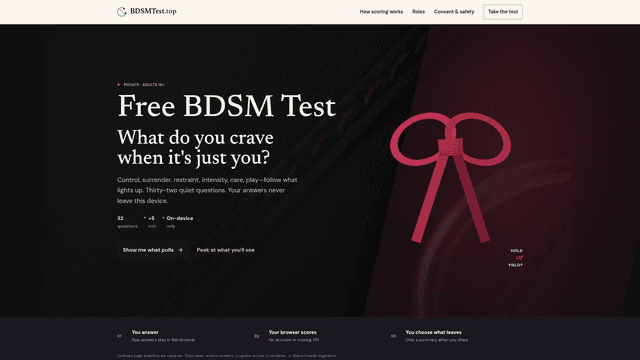Click the ~5 min stat
The height and width of the screenshot is (360, 640).
pos(152,222)
